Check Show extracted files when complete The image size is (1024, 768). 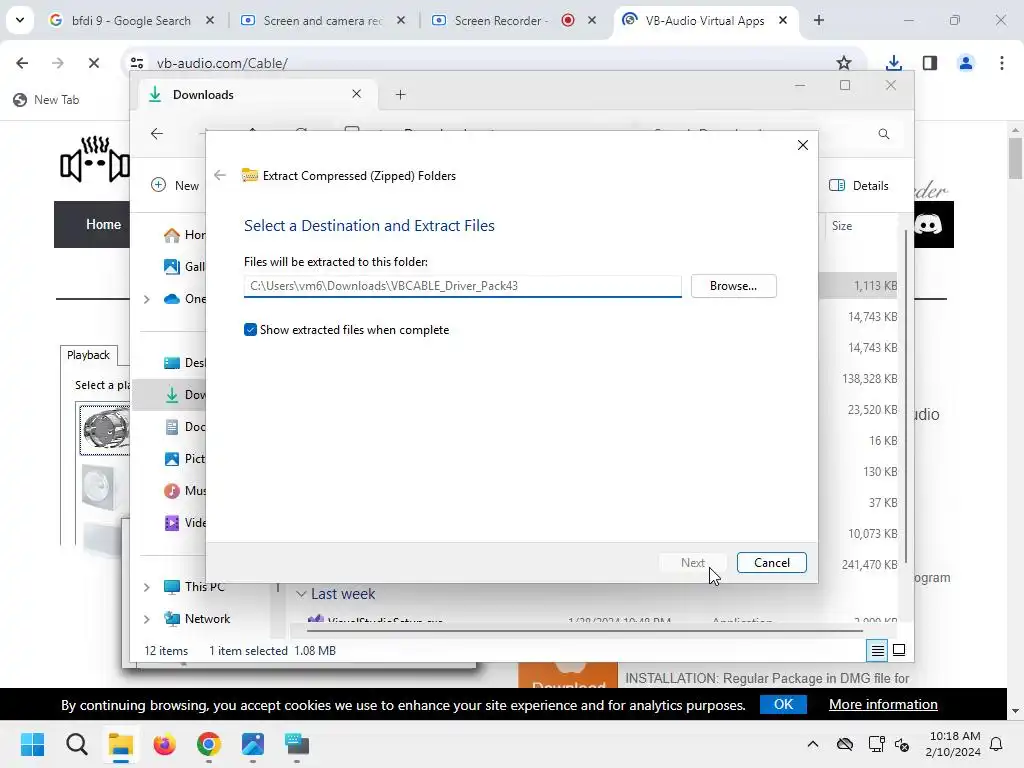point(250,330)
